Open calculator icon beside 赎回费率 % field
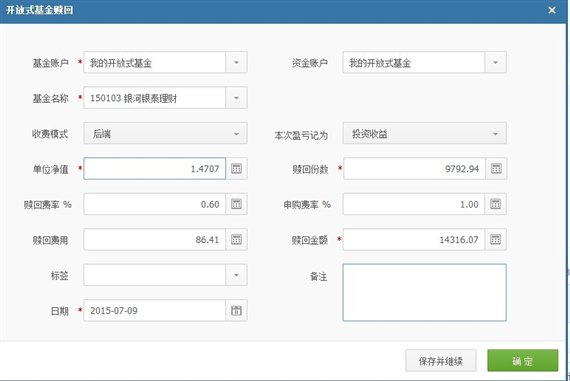 pos(236,204)
